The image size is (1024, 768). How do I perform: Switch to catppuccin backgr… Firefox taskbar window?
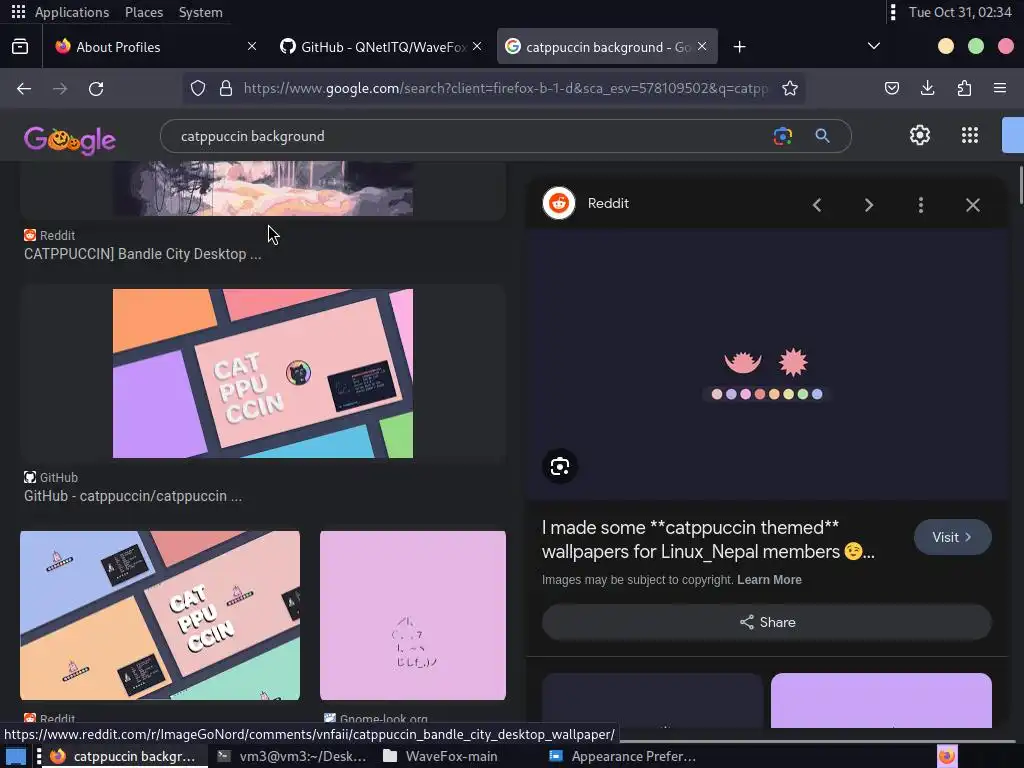point(125,756)
